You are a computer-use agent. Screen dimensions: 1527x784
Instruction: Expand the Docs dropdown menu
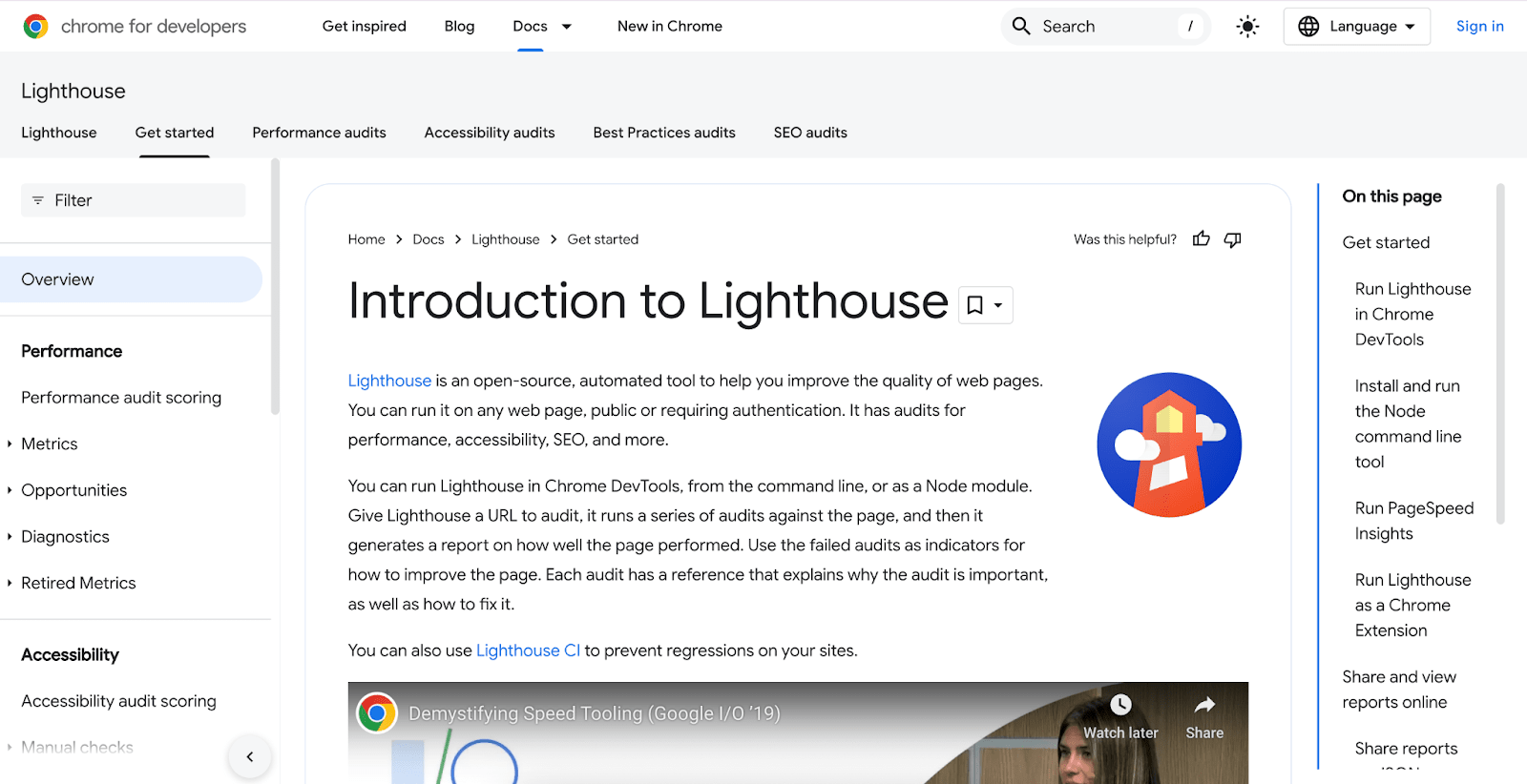click(566, 27)
